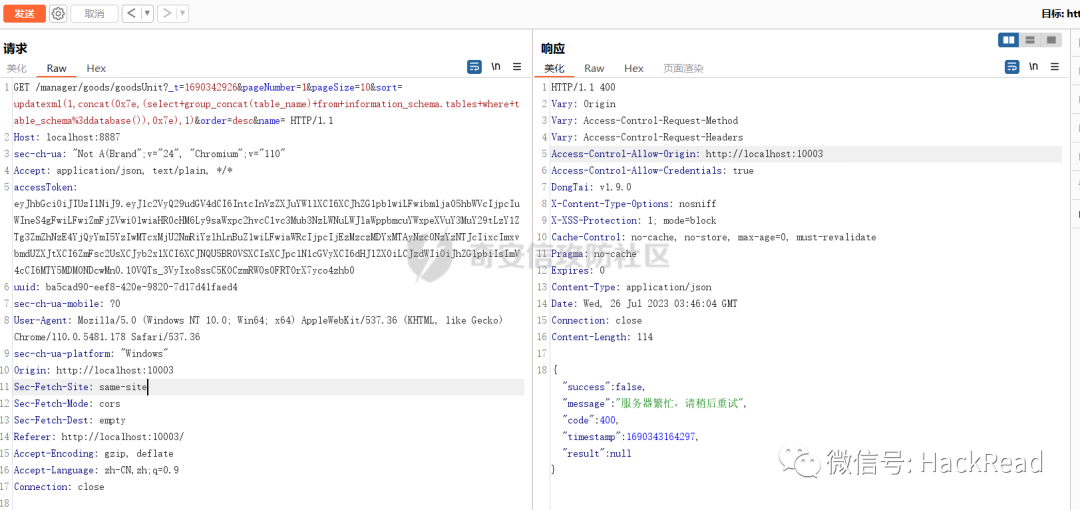Click the 'accessToken:' header name
This screenshot has height=510, width=1080.
point(45,187)
